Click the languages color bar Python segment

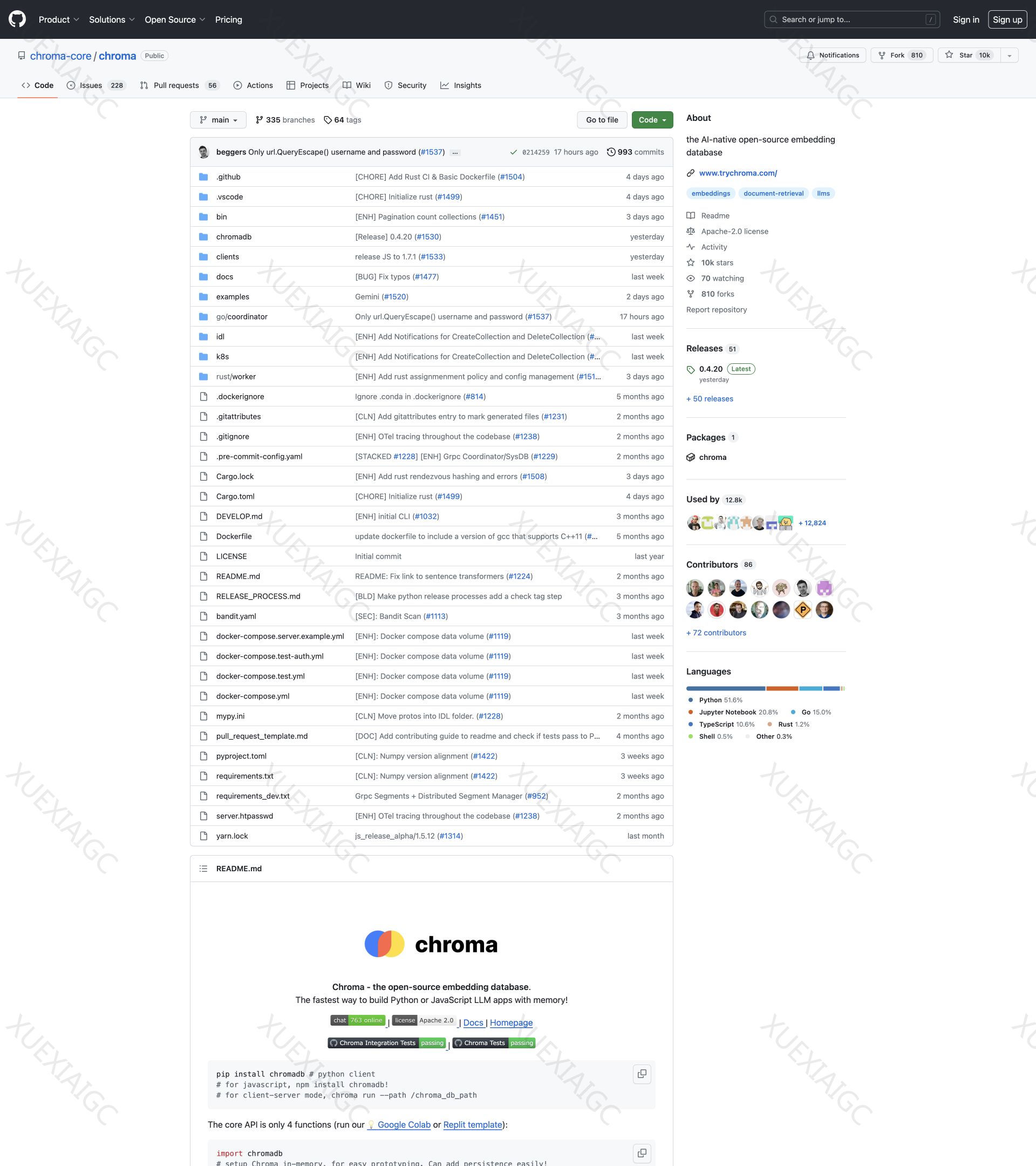[725, 688]
